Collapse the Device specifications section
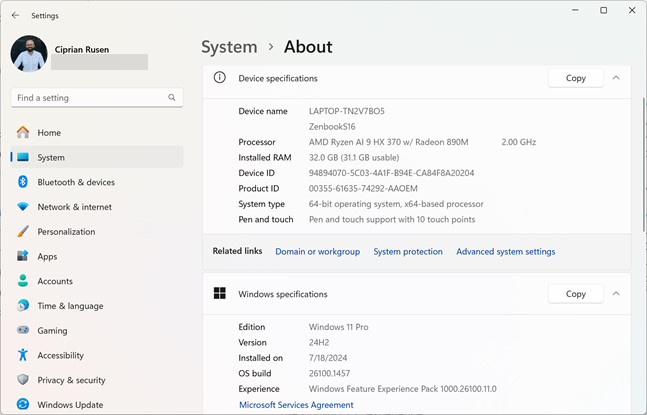This screenshot has width=647, height=415. coord(616,78)
